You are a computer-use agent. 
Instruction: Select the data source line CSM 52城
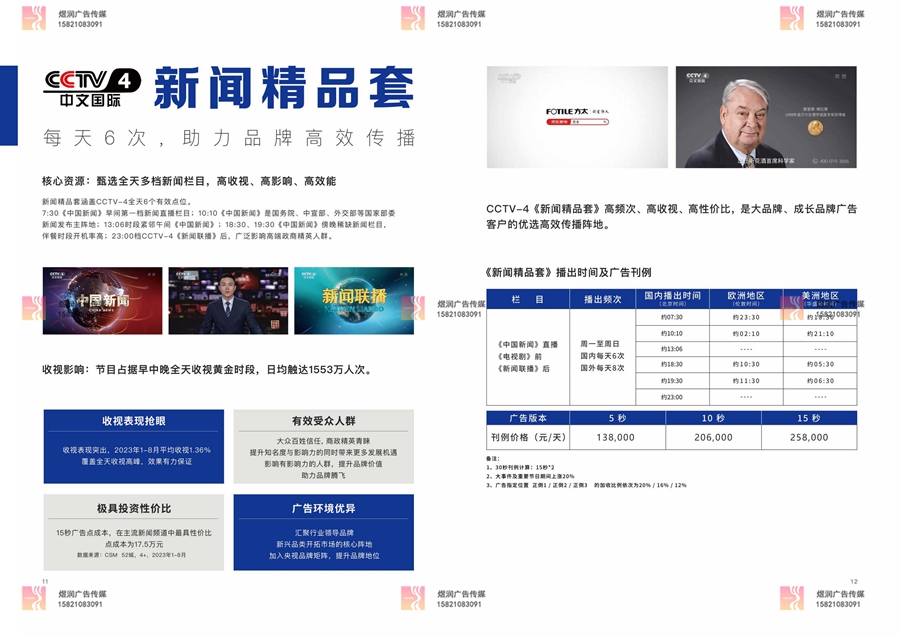(131, 555)
